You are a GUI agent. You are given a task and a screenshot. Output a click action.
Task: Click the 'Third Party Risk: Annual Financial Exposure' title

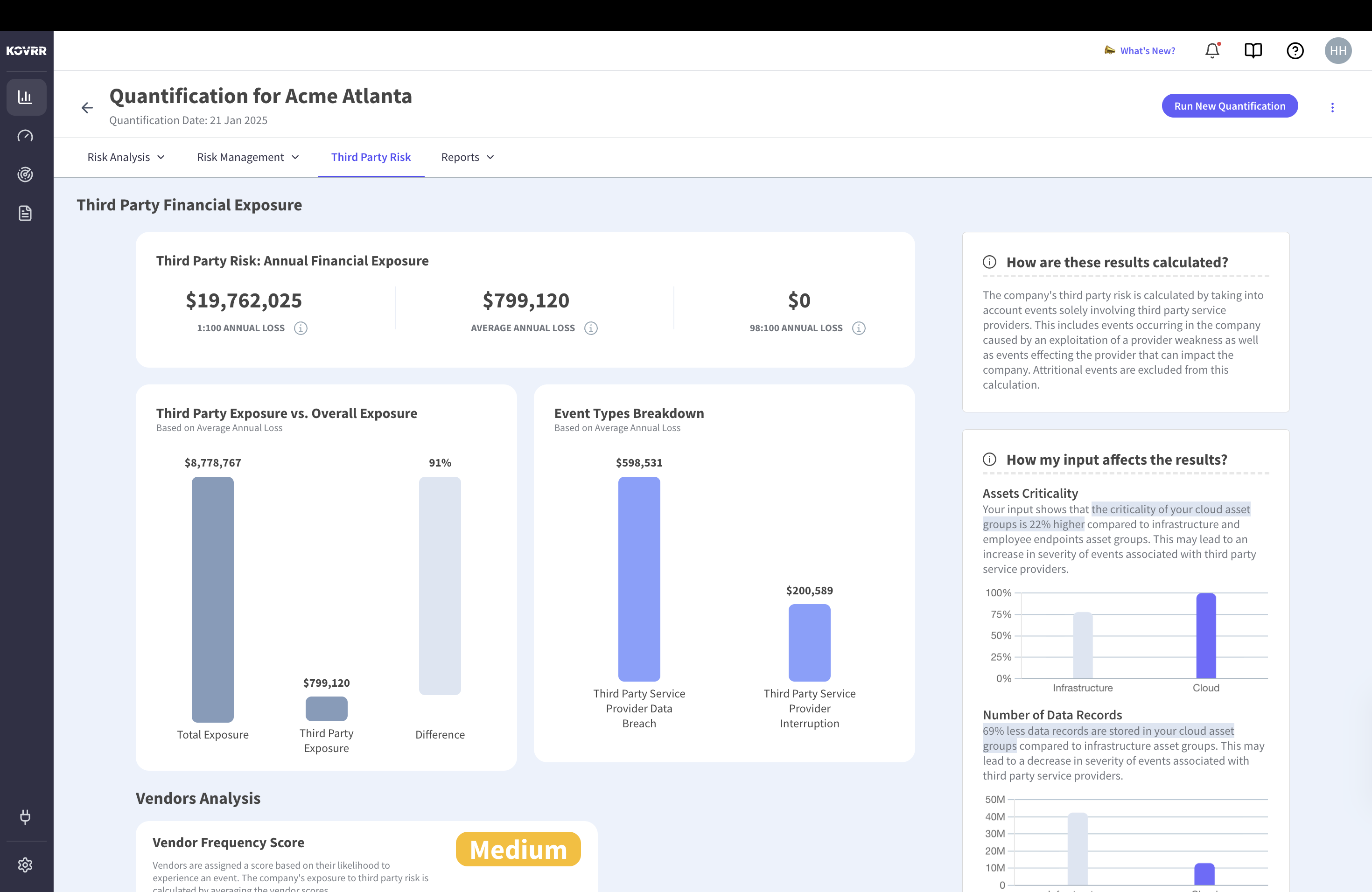coord(292,261)
